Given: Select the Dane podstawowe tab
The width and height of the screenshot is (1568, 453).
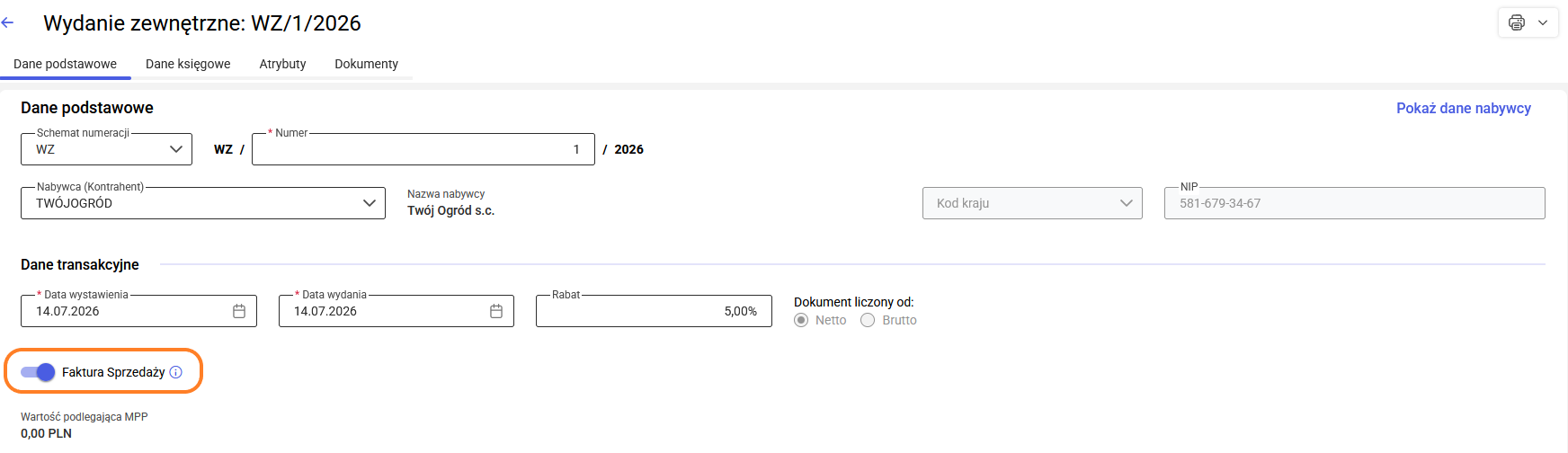Looking at the screenshot, I should [65, 64].
